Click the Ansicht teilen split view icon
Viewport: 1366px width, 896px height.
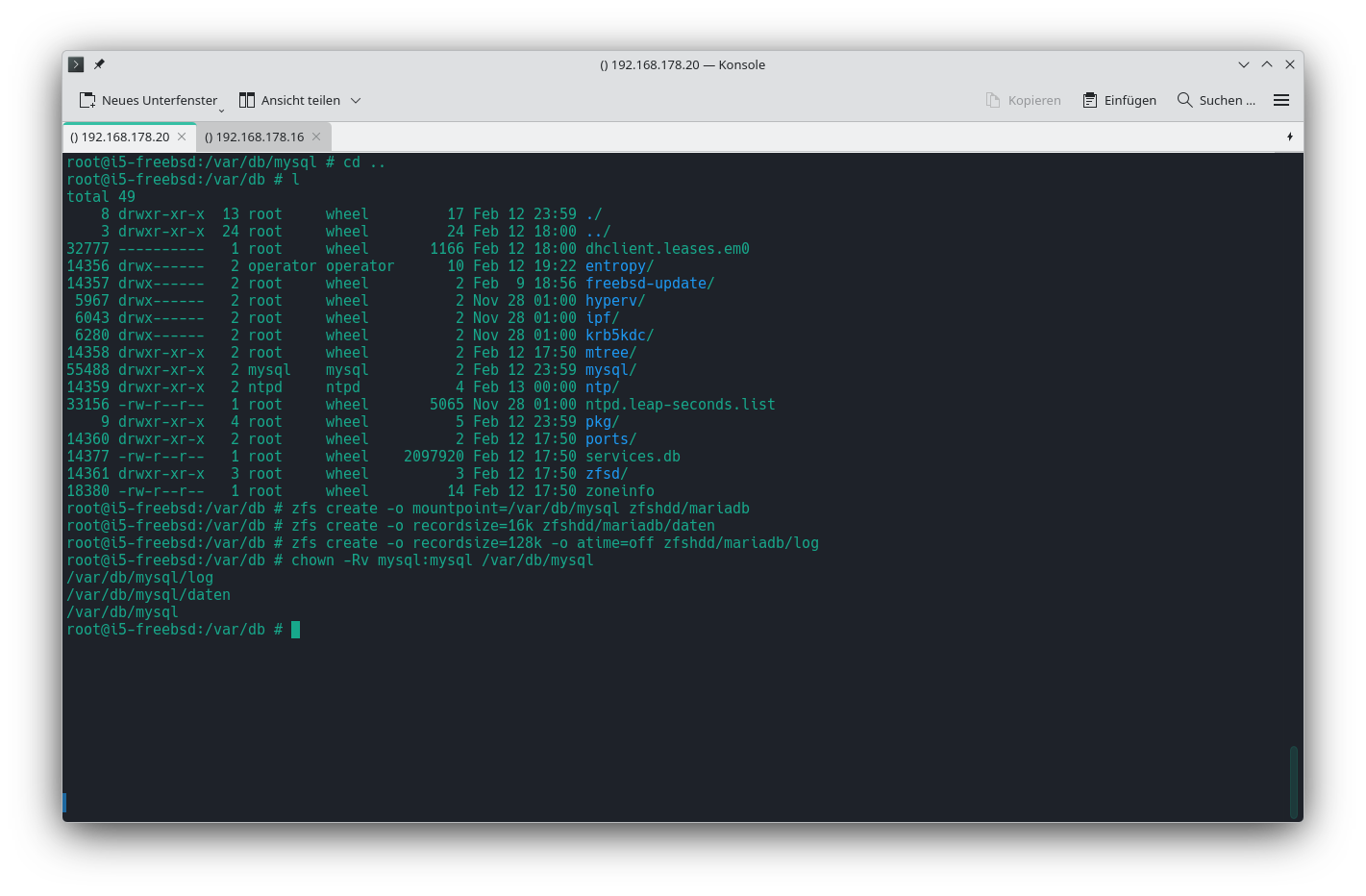click(247, 100)
